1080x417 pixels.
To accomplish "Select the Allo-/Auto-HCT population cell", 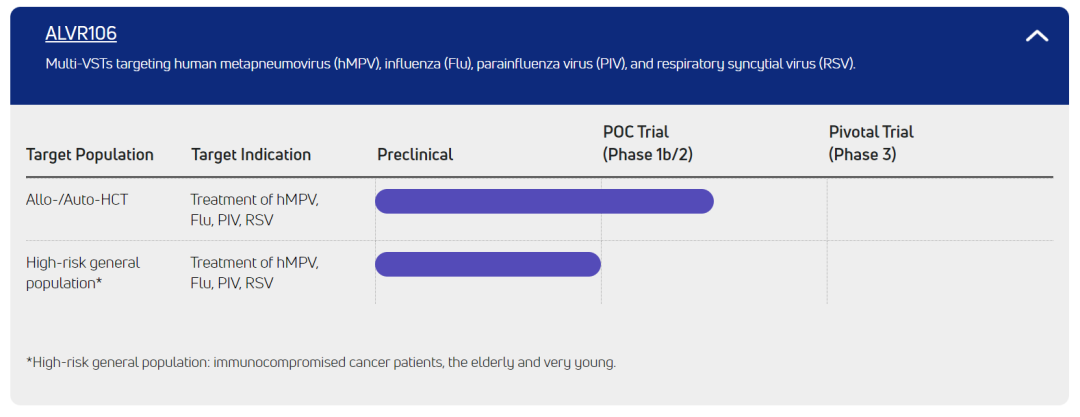I will pyautogui.click(x=77, y=200).
